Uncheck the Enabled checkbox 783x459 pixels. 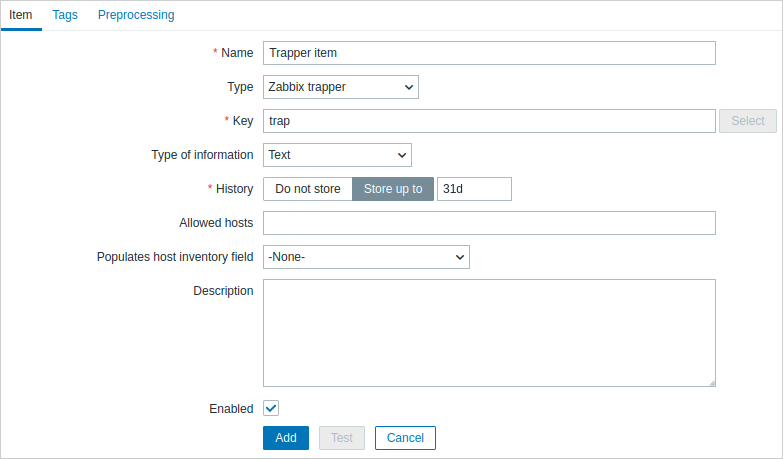(271, 408)
